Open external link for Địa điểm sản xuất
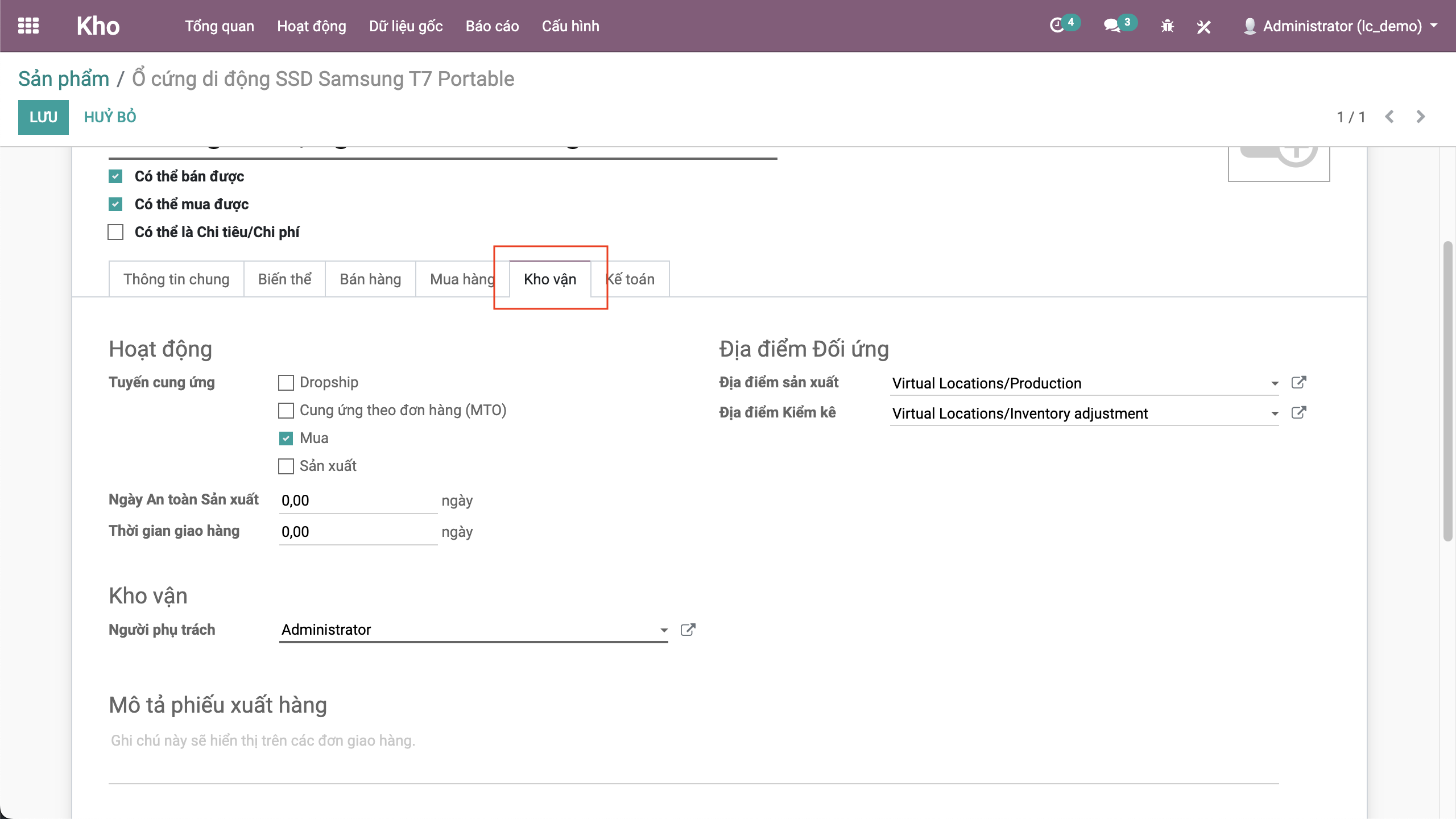This screenshot has height=819, width=1456. click(x=1298, y=382)
